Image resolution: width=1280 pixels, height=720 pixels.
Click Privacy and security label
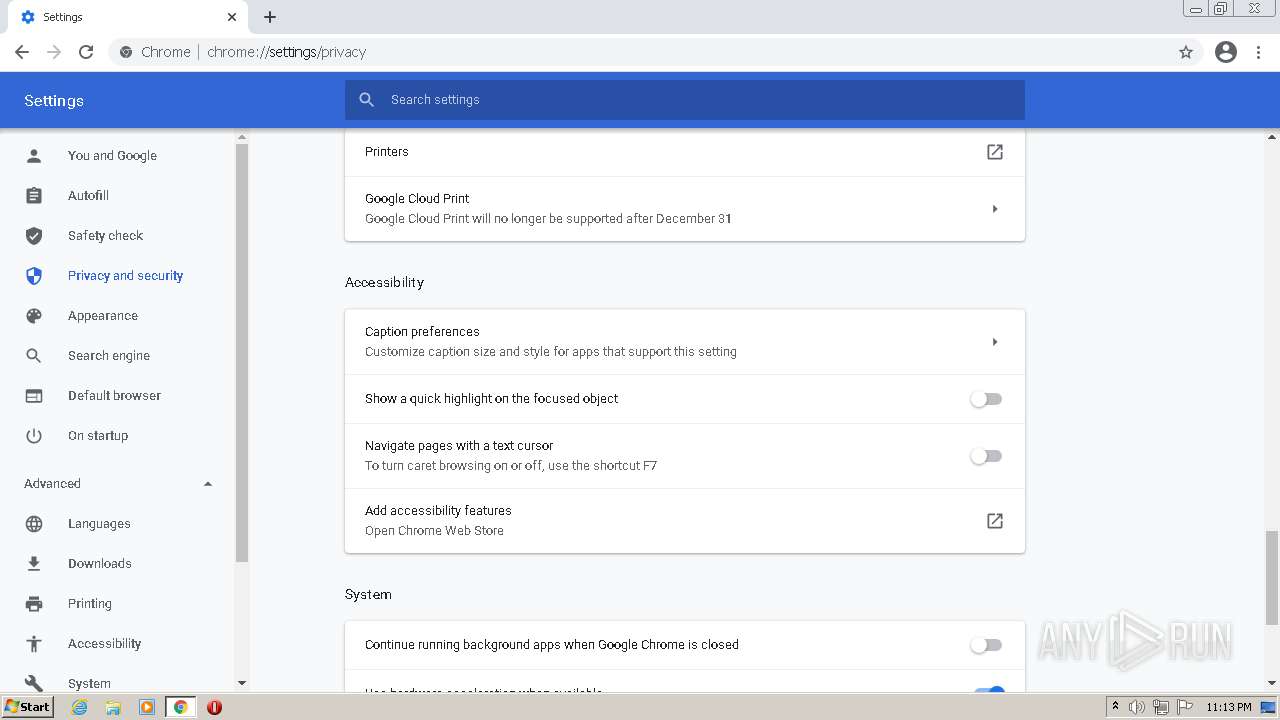125,275
